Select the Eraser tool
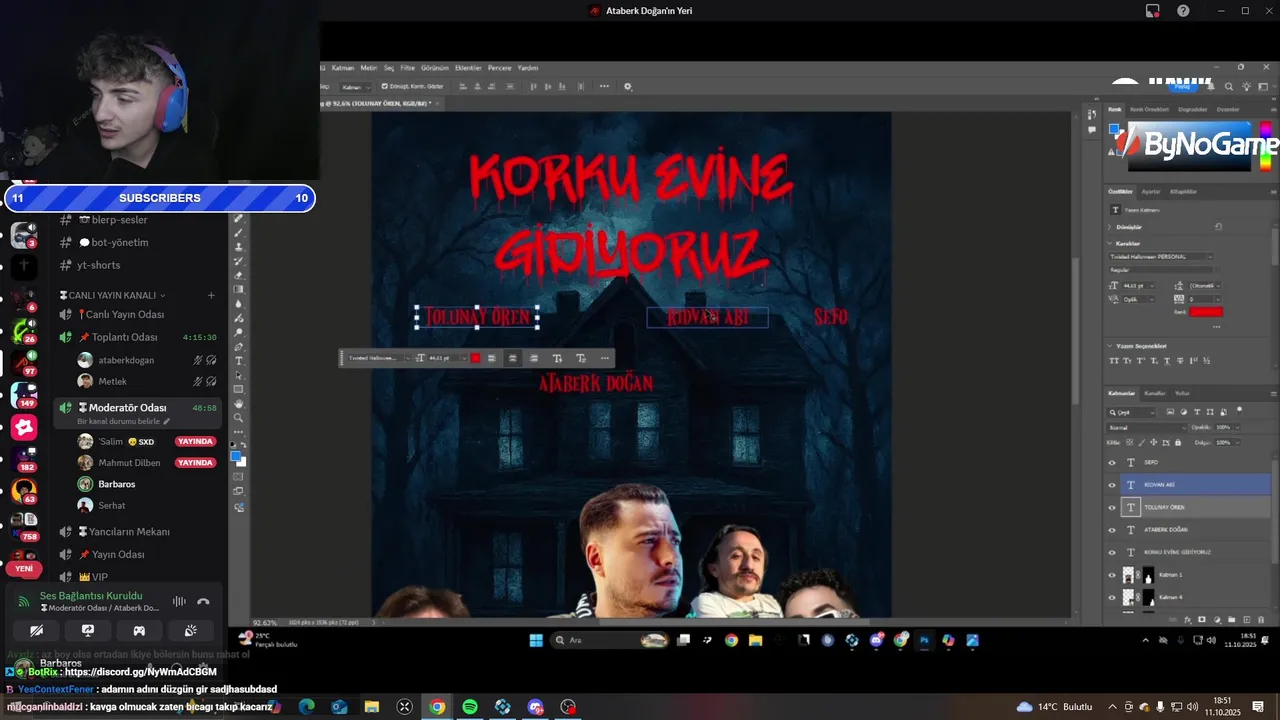The width and height of the screenshot is (1280, 720). pyautogui.click(x=238, y=275)
